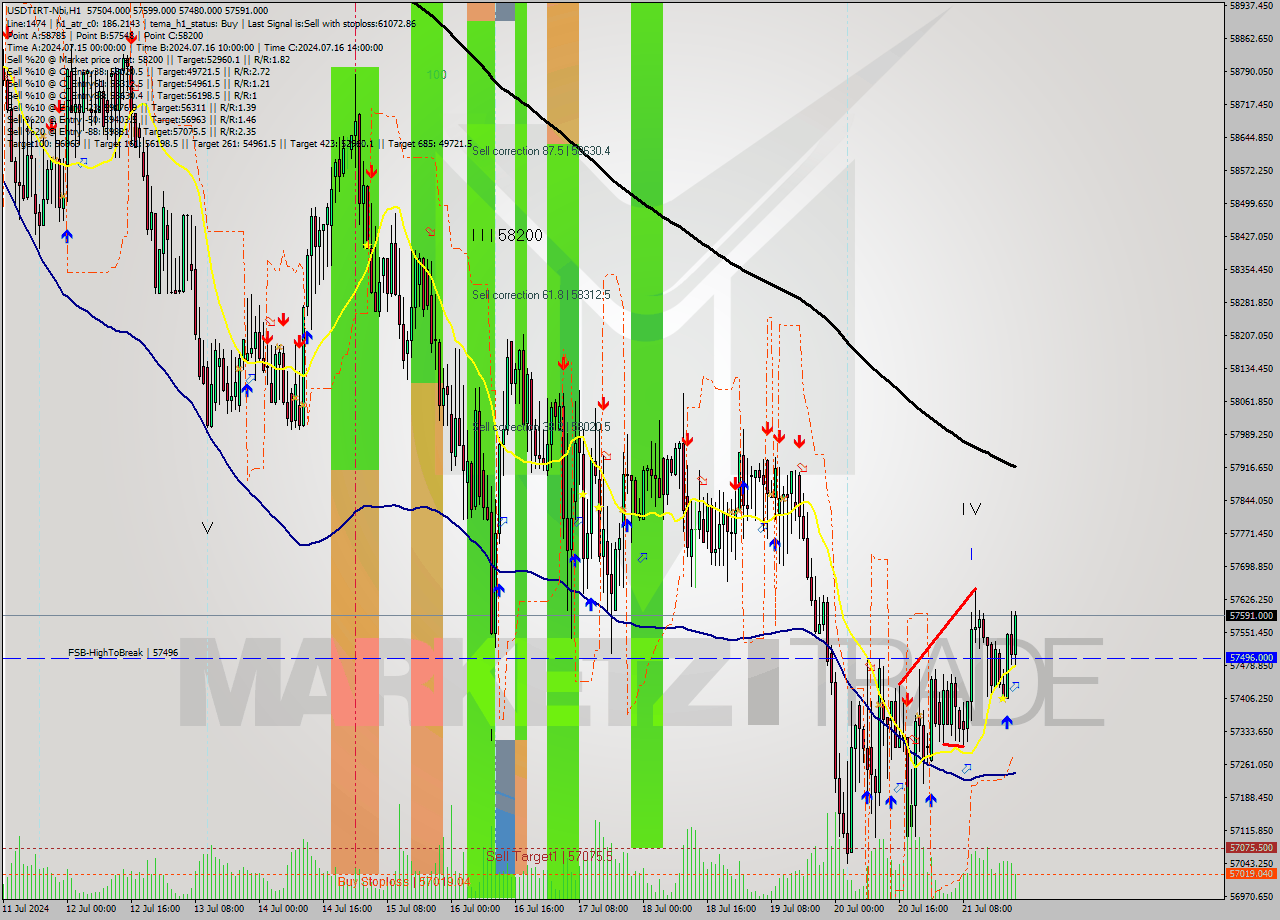
Task: Select the 'Sell correction 87.5 | 58630.4' label
Action: 541,151
